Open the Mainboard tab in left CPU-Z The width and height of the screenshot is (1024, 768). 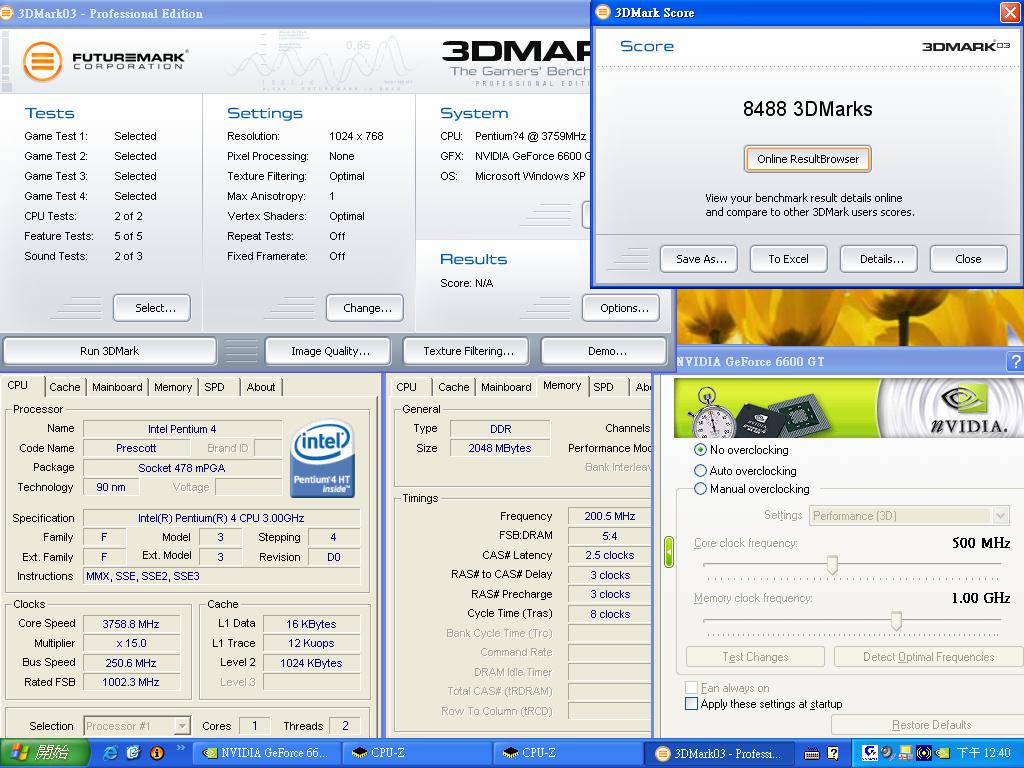[117, 387]
